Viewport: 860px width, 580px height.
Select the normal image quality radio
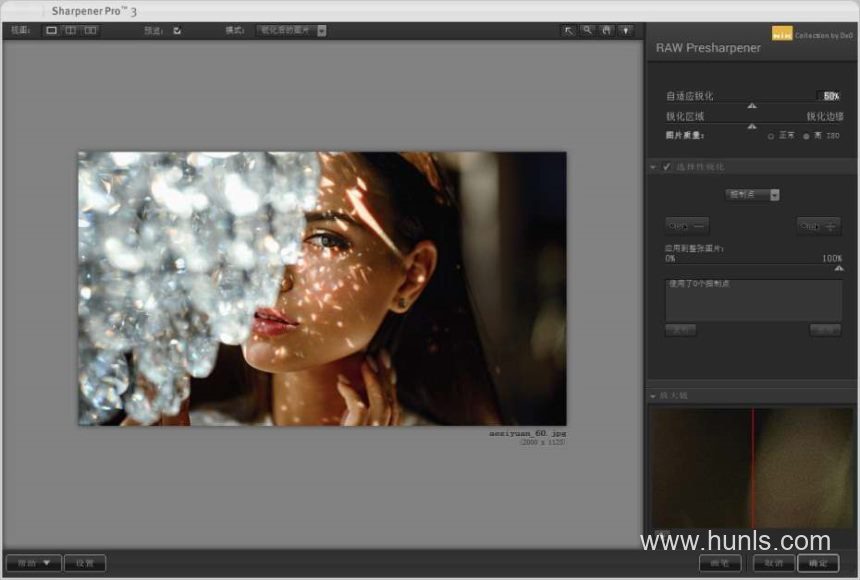(x=771, y=136)
